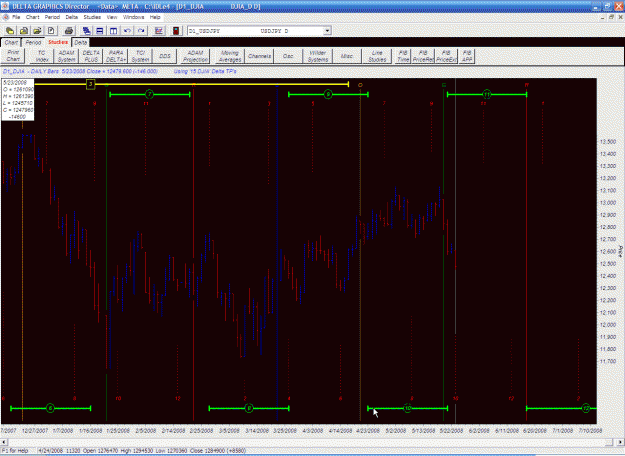Open the Help menu

tap(155, 17)
